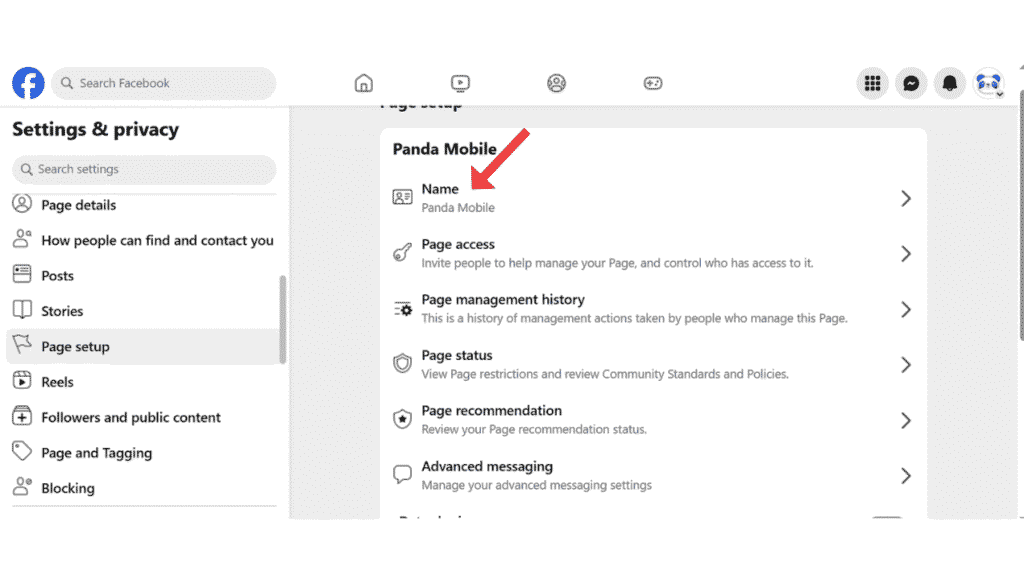Click the Search settings field
Image resolution: width=1024 pixels, height=576 pixels.
[144, 169]
